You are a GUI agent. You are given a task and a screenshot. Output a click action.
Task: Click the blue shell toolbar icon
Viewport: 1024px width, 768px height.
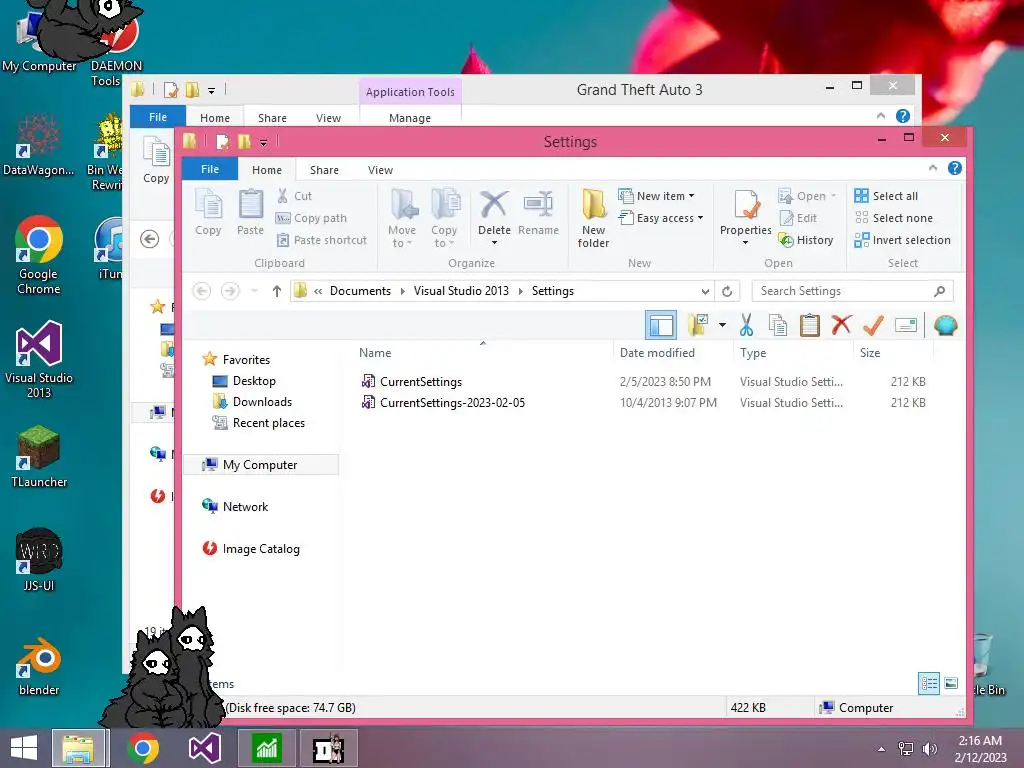[946, 325]
